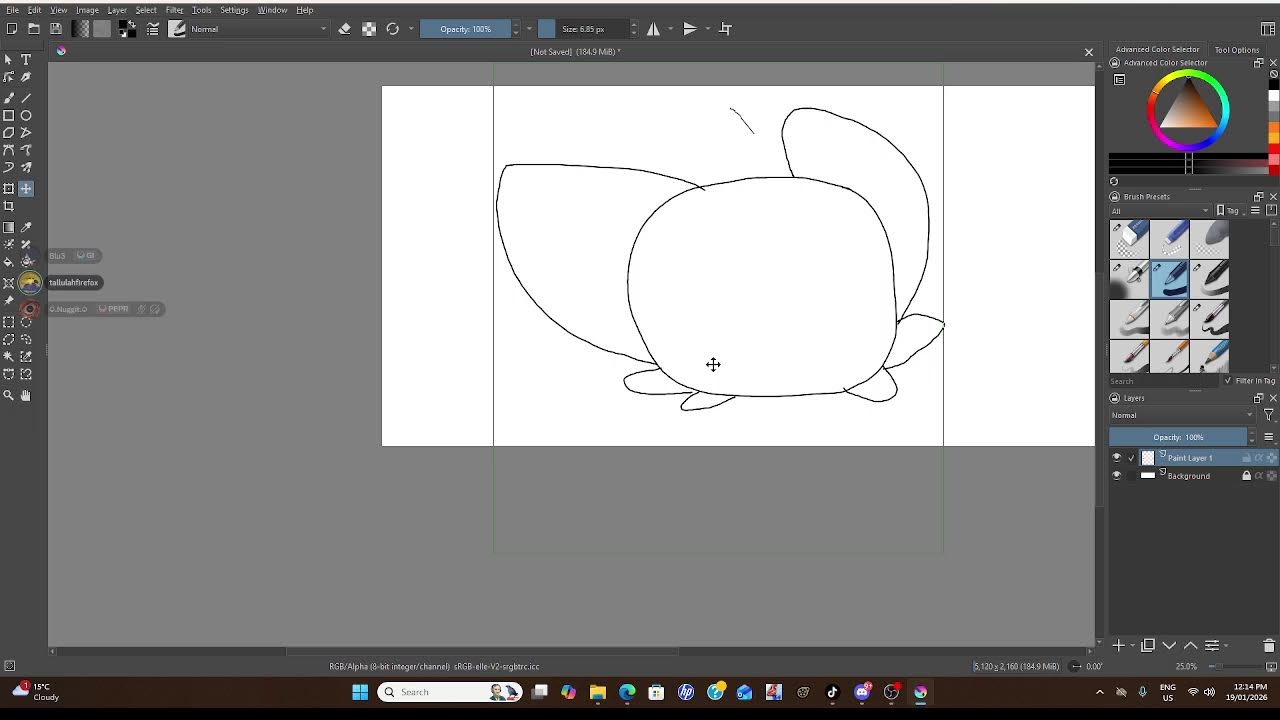Reload the original brush preset
Screen dimensions: 1280x720
click(x=393, y=29)
